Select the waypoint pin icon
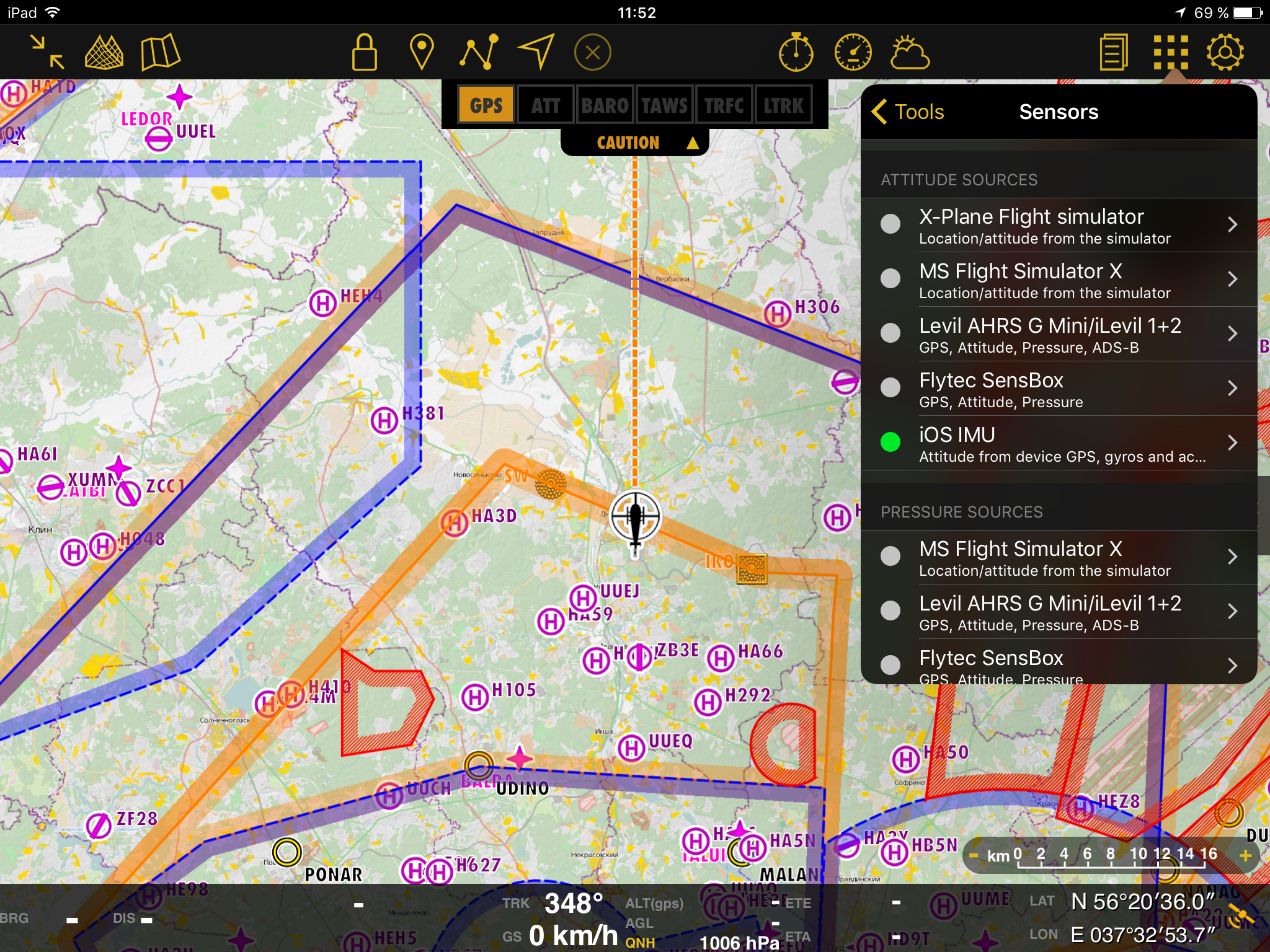 pos(422,52)
